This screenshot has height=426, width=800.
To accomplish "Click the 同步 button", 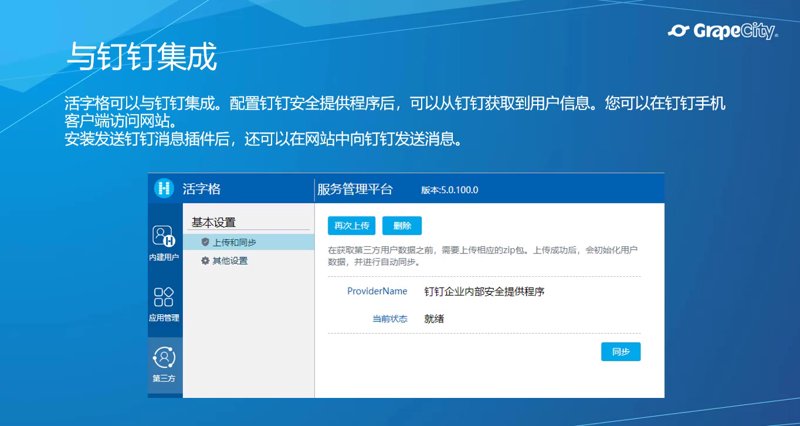I will point(620,352).
